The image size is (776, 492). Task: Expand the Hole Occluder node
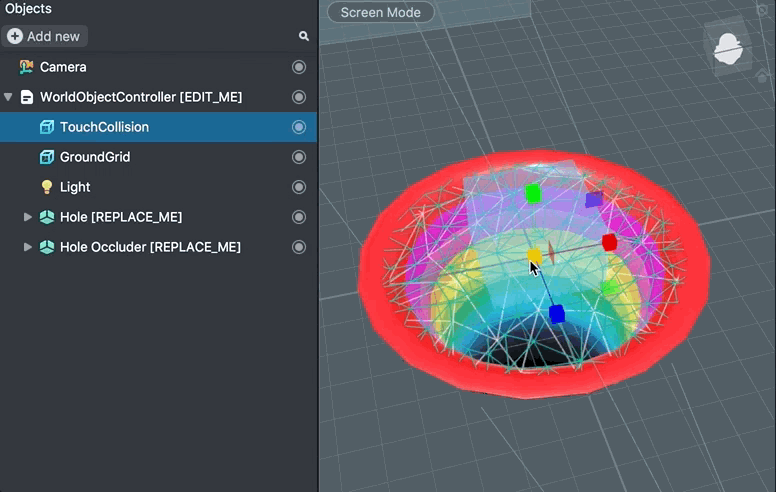click(x=28, y=247)
